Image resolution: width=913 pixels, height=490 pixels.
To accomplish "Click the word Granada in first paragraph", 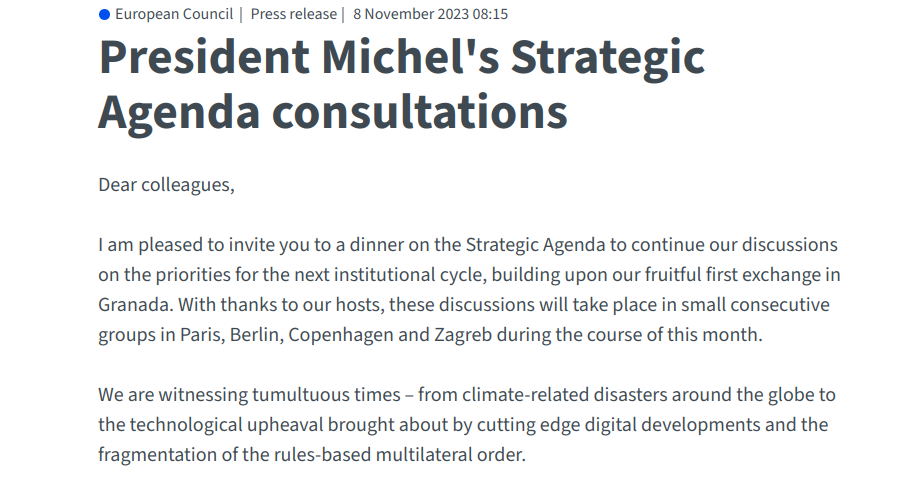I will pos(135,304).
